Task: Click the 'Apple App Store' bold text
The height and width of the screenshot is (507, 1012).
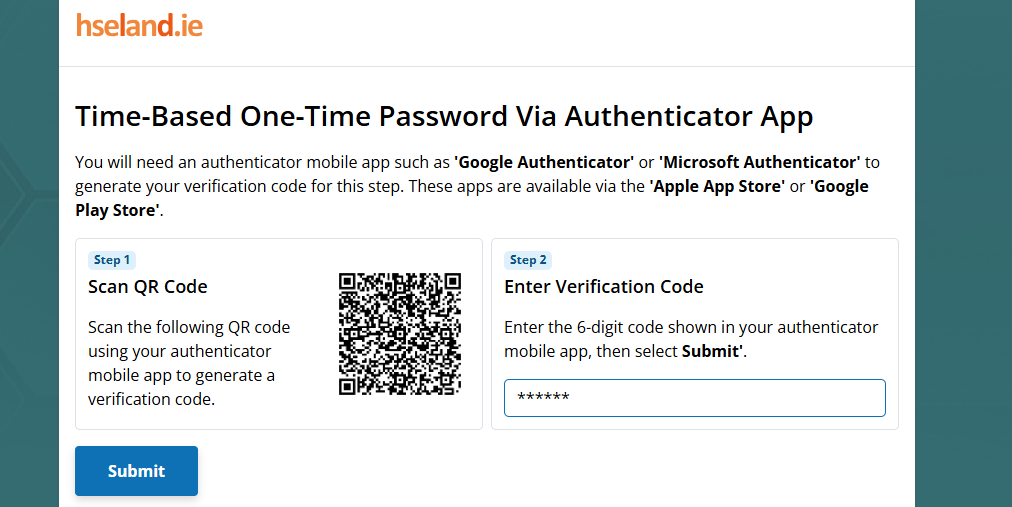Action: pyautogui.click(x=717, y=186)
